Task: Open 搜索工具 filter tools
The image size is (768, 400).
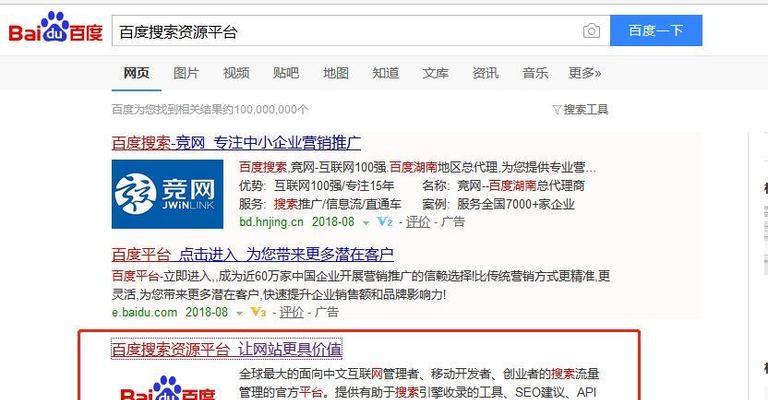Action: click(585, 110)
